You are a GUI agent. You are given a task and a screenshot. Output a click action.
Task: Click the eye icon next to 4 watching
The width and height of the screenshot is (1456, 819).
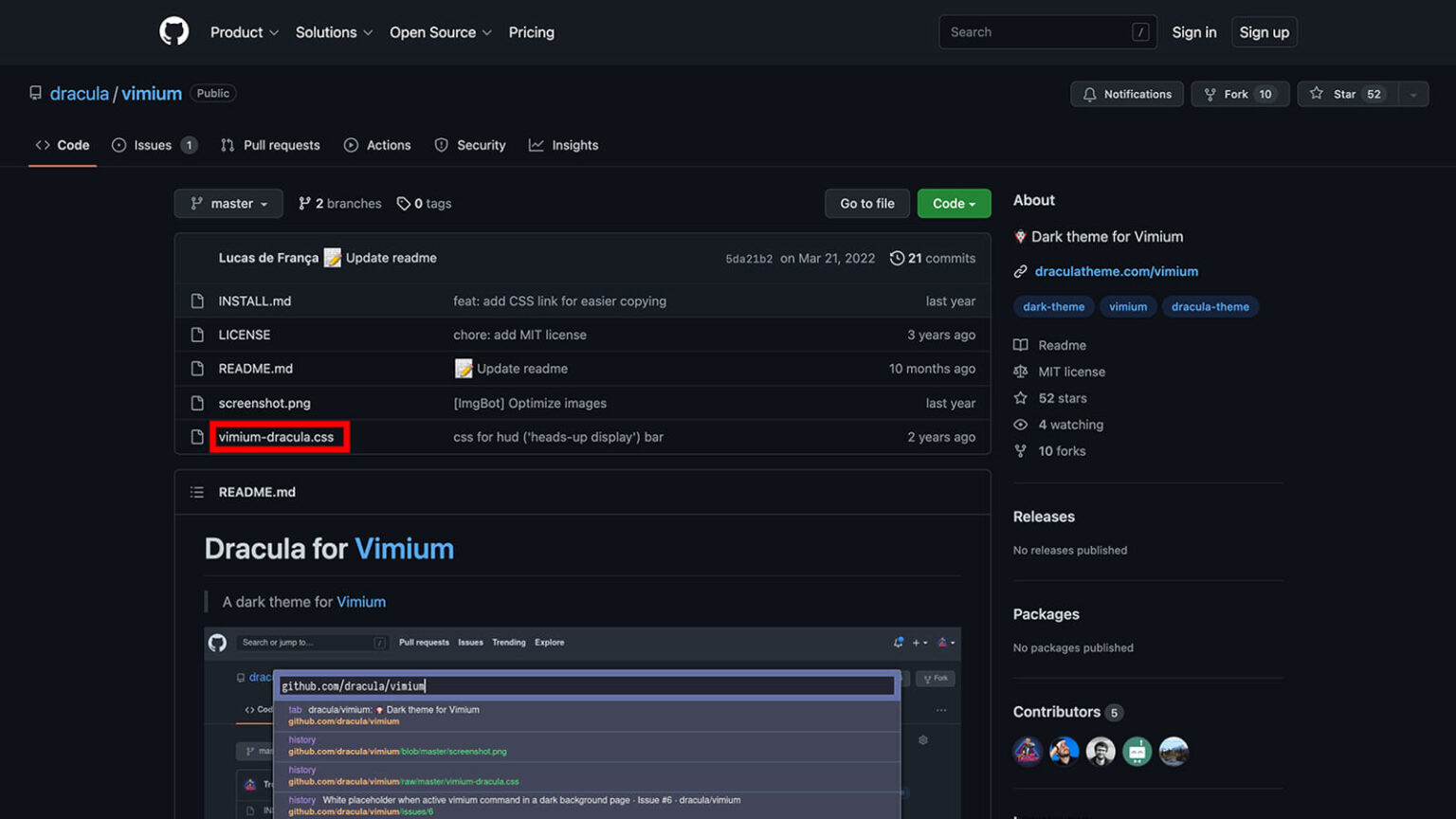click(1021, 425)
